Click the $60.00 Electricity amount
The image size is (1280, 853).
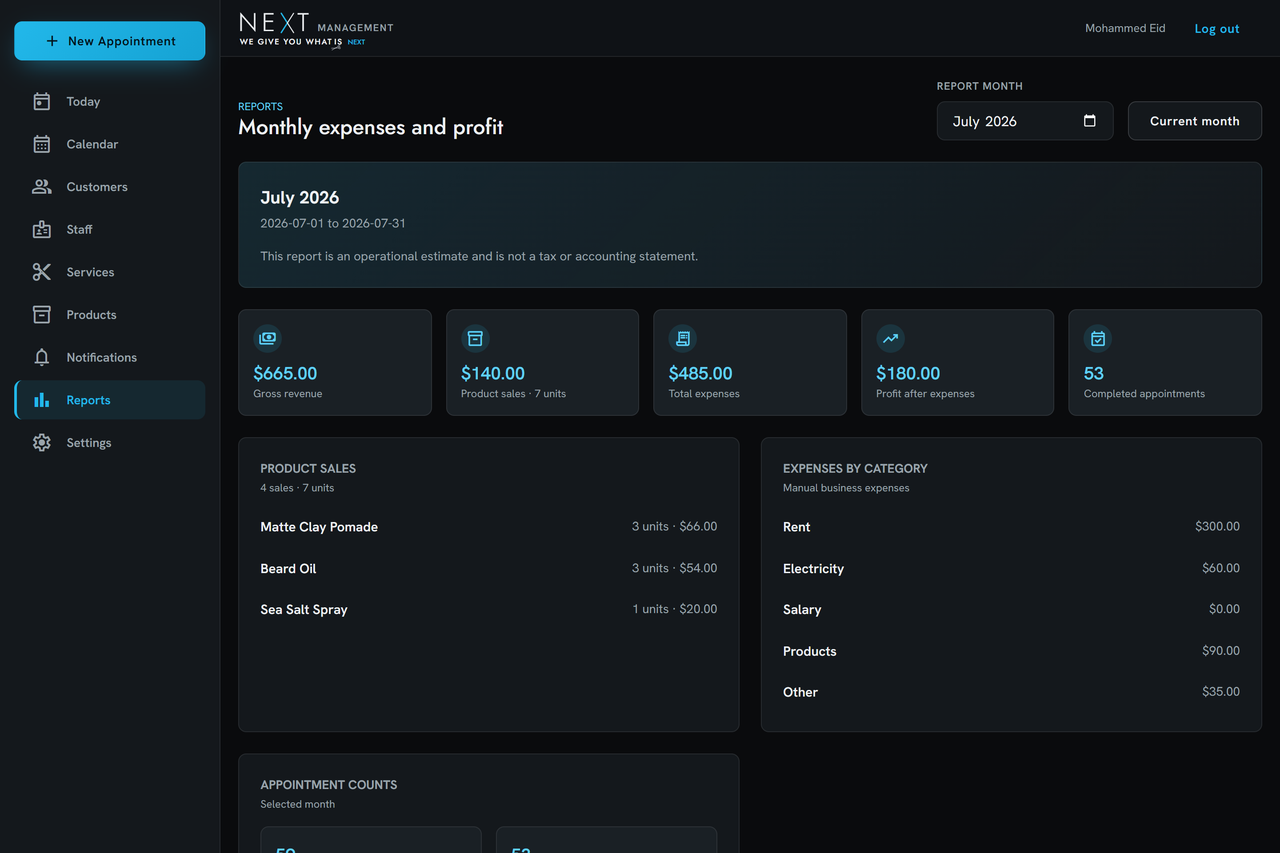(x=1221, y=567)
